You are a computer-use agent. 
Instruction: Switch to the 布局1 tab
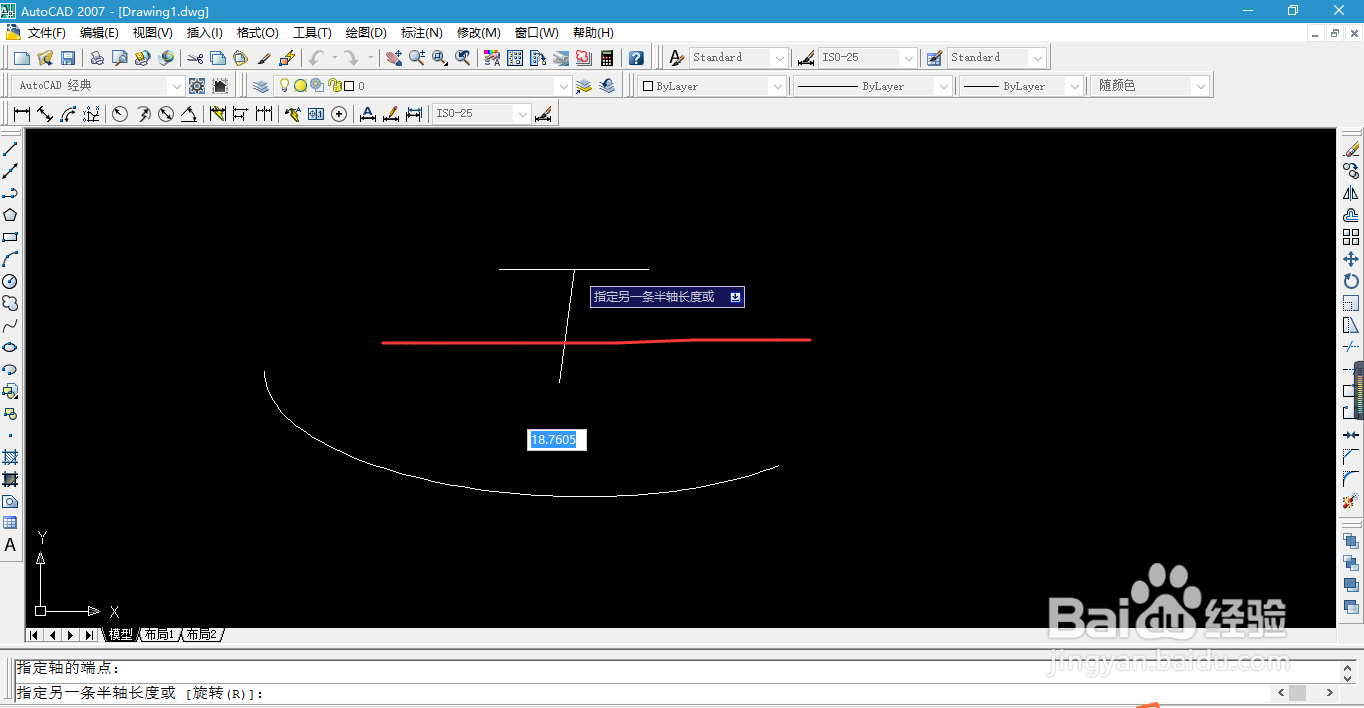(x=159, y=634)
